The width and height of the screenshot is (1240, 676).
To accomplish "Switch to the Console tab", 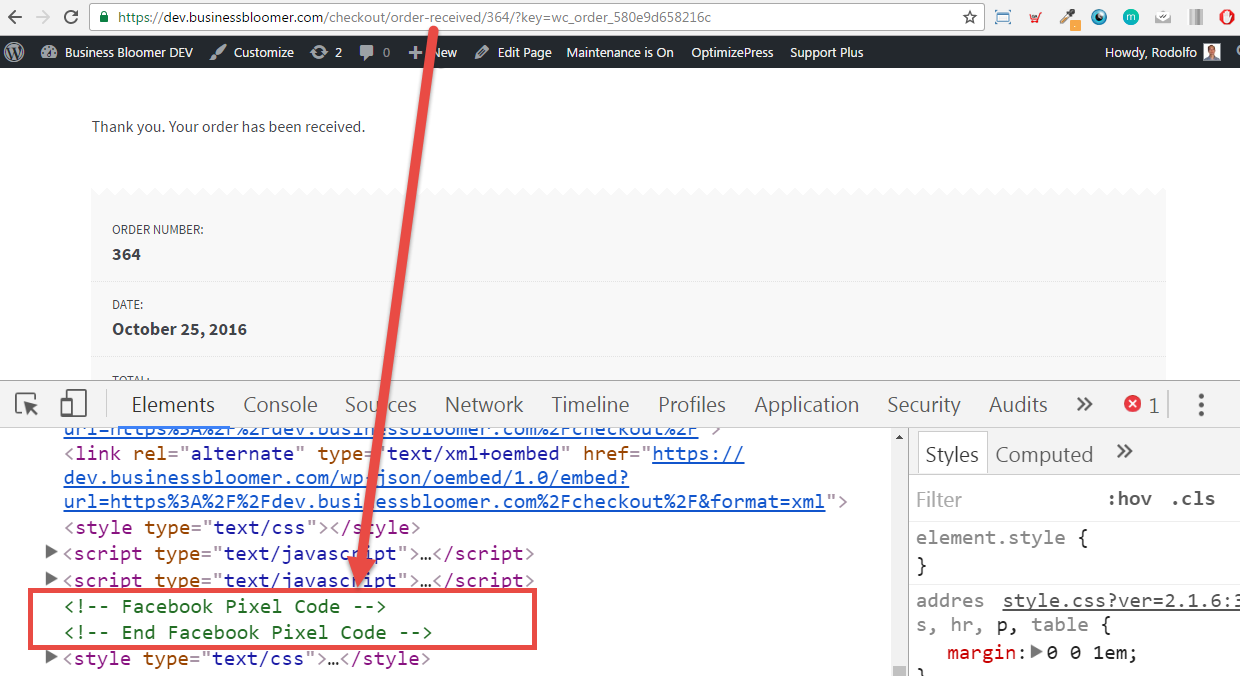I will (280, 405).
